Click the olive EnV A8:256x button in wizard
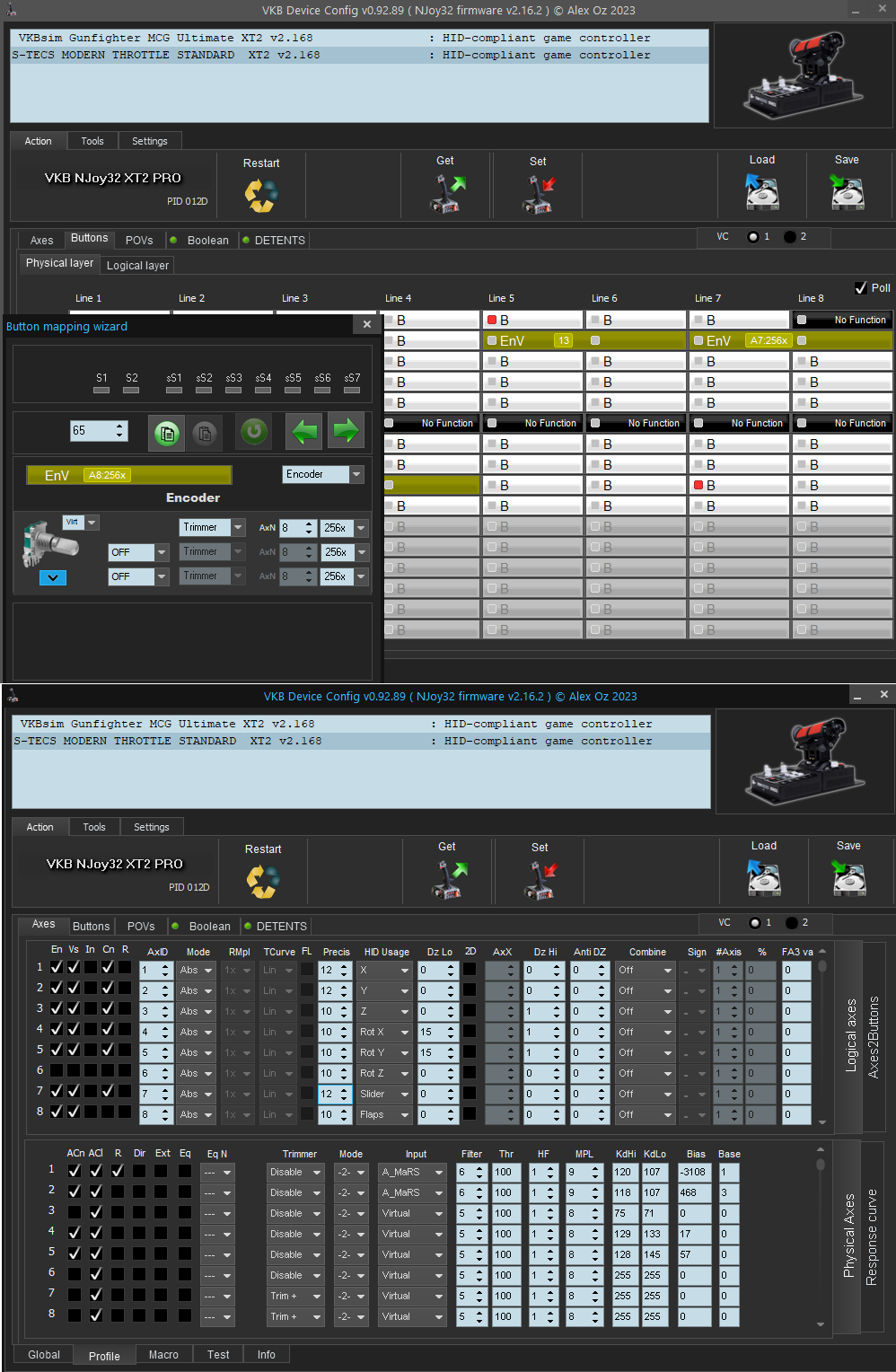This screenshot has width=896, height=1372. [x=129, y=475]
